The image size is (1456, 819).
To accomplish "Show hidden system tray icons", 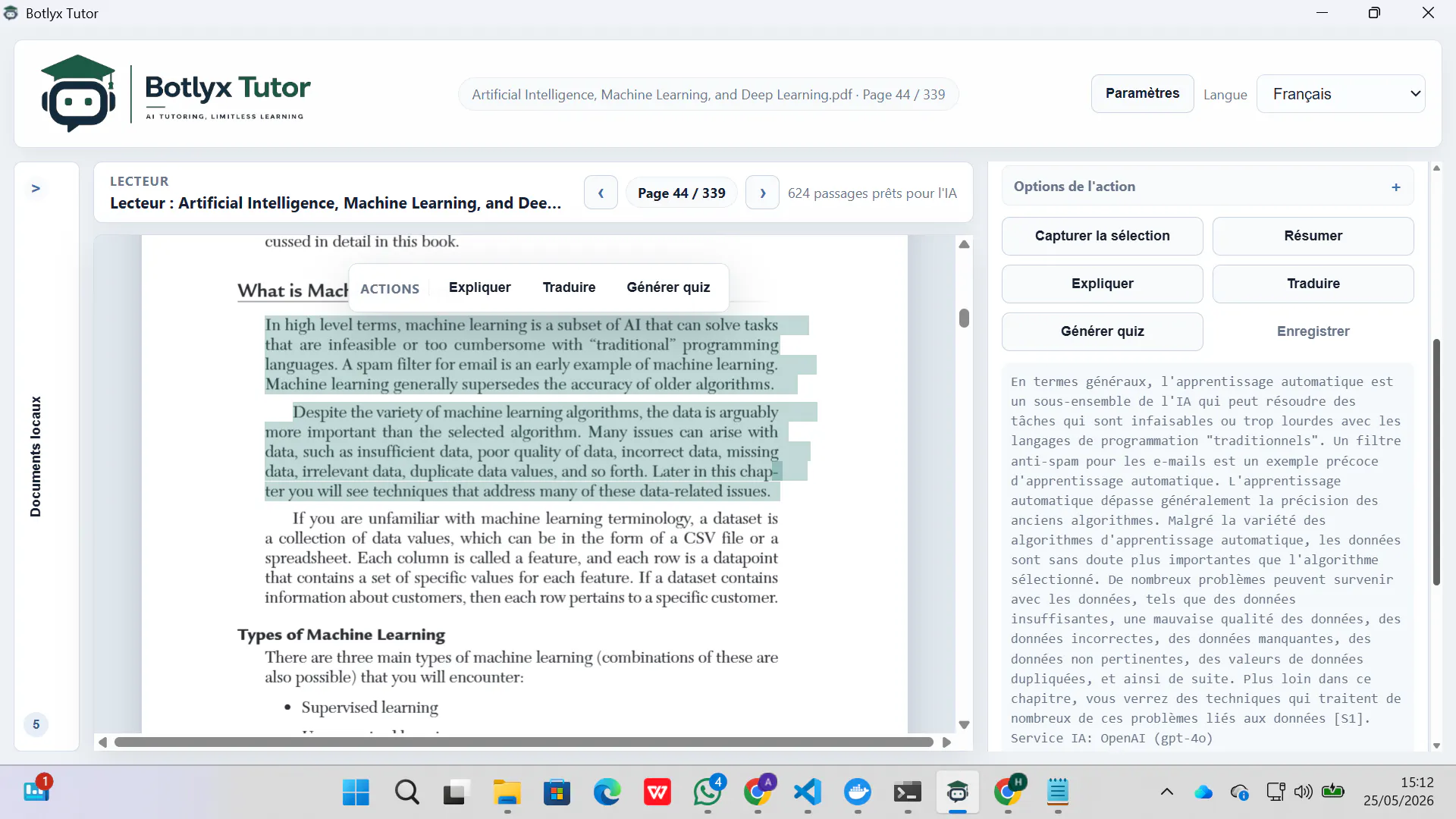I will pos(1167,792).
